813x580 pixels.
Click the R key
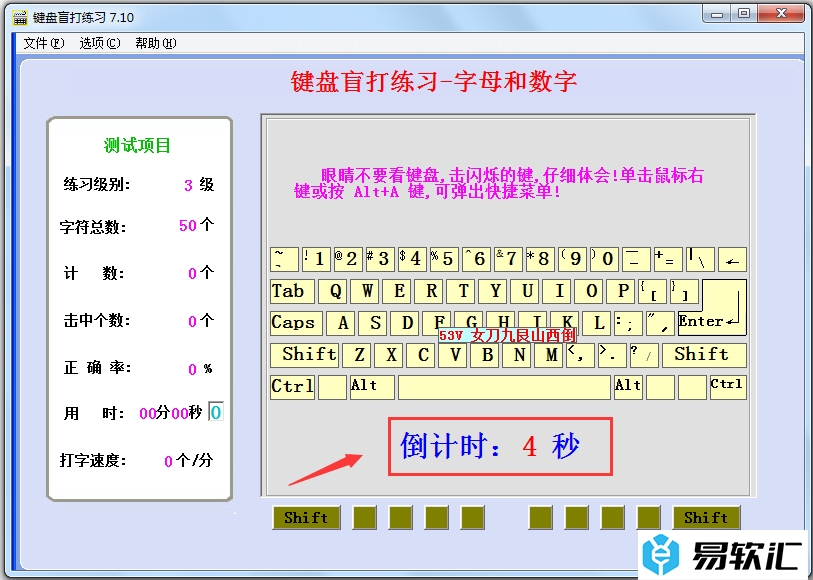429,291
